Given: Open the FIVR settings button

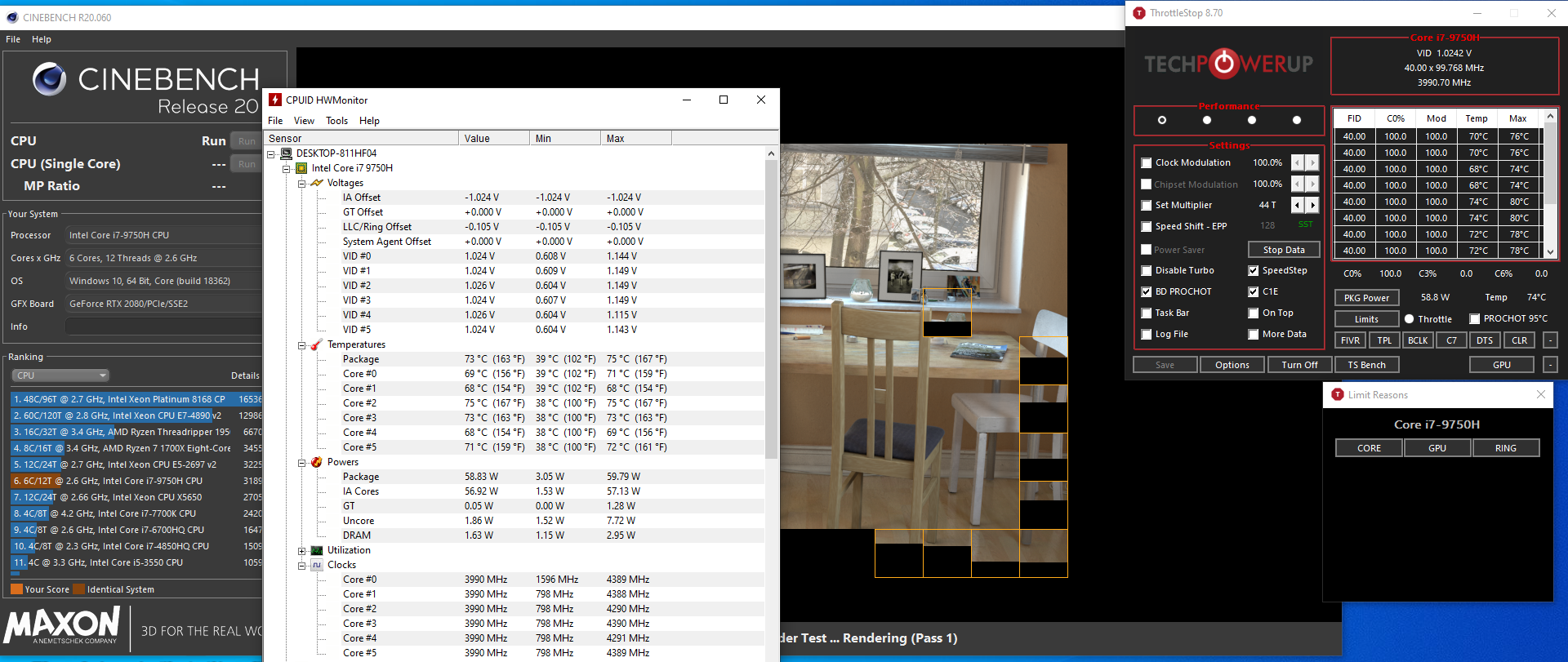Looking at the screenshot, I should click(1350, 340).
